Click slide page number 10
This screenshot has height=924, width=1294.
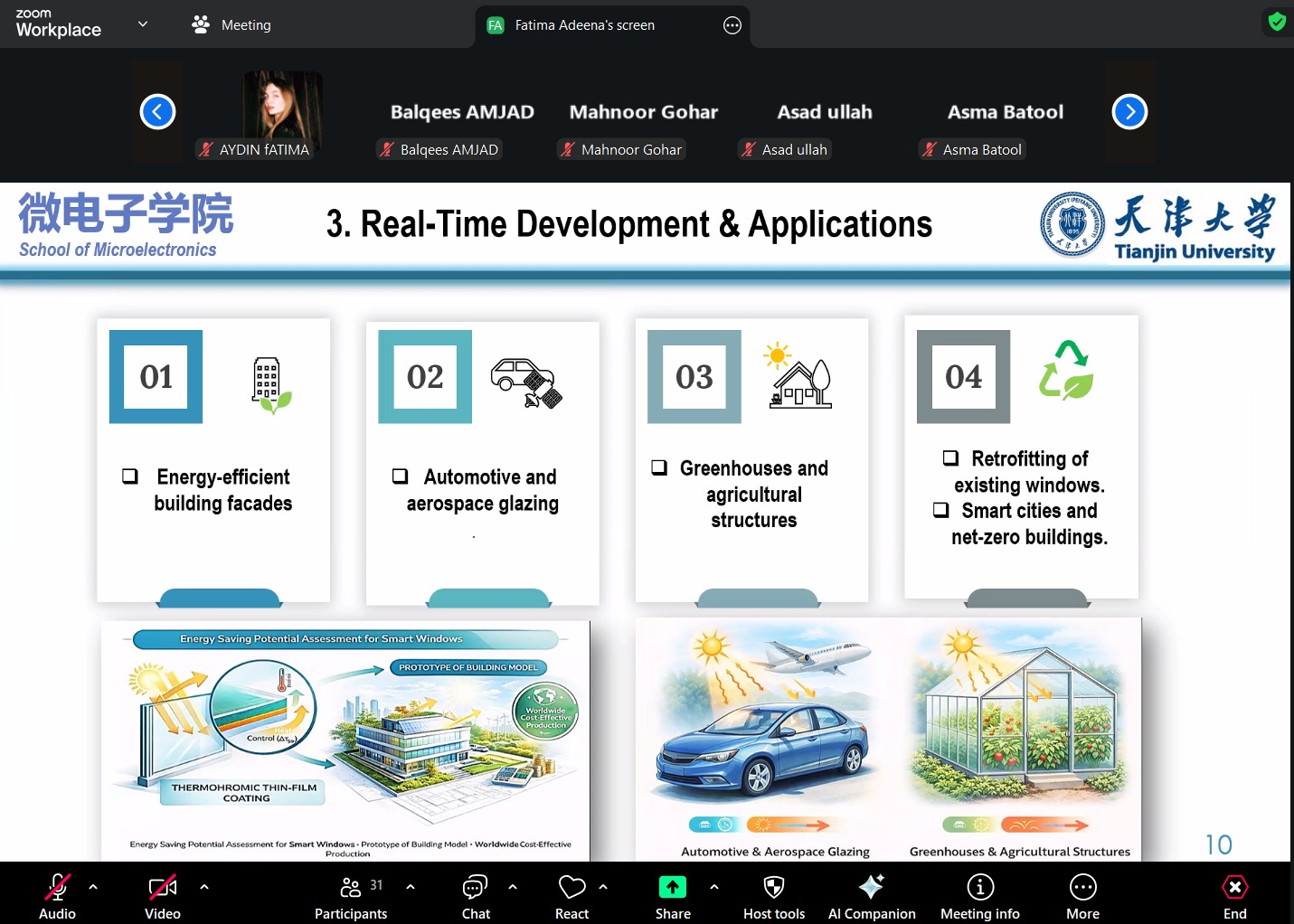pyautogui.click(x=1218, y=844)
